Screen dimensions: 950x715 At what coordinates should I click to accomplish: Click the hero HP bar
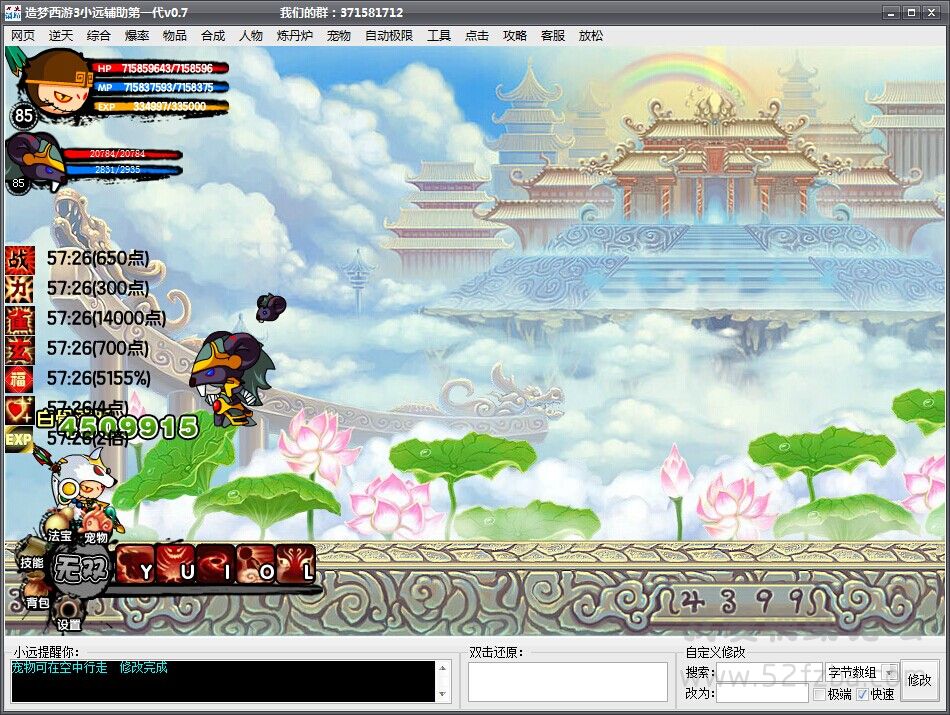point(161,68)
